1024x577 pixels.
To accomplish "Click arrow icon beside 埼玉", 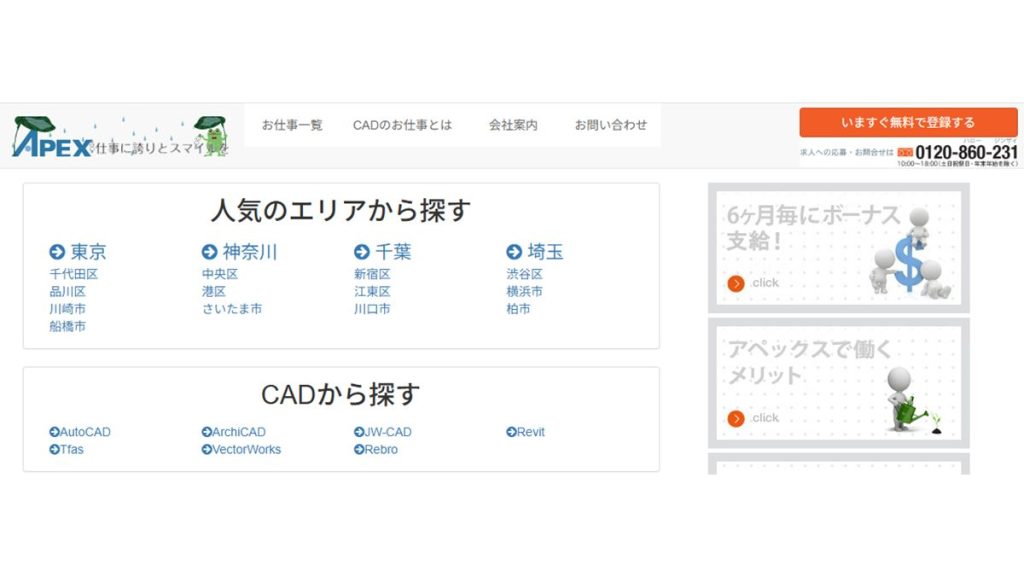I will click(514, 252).
